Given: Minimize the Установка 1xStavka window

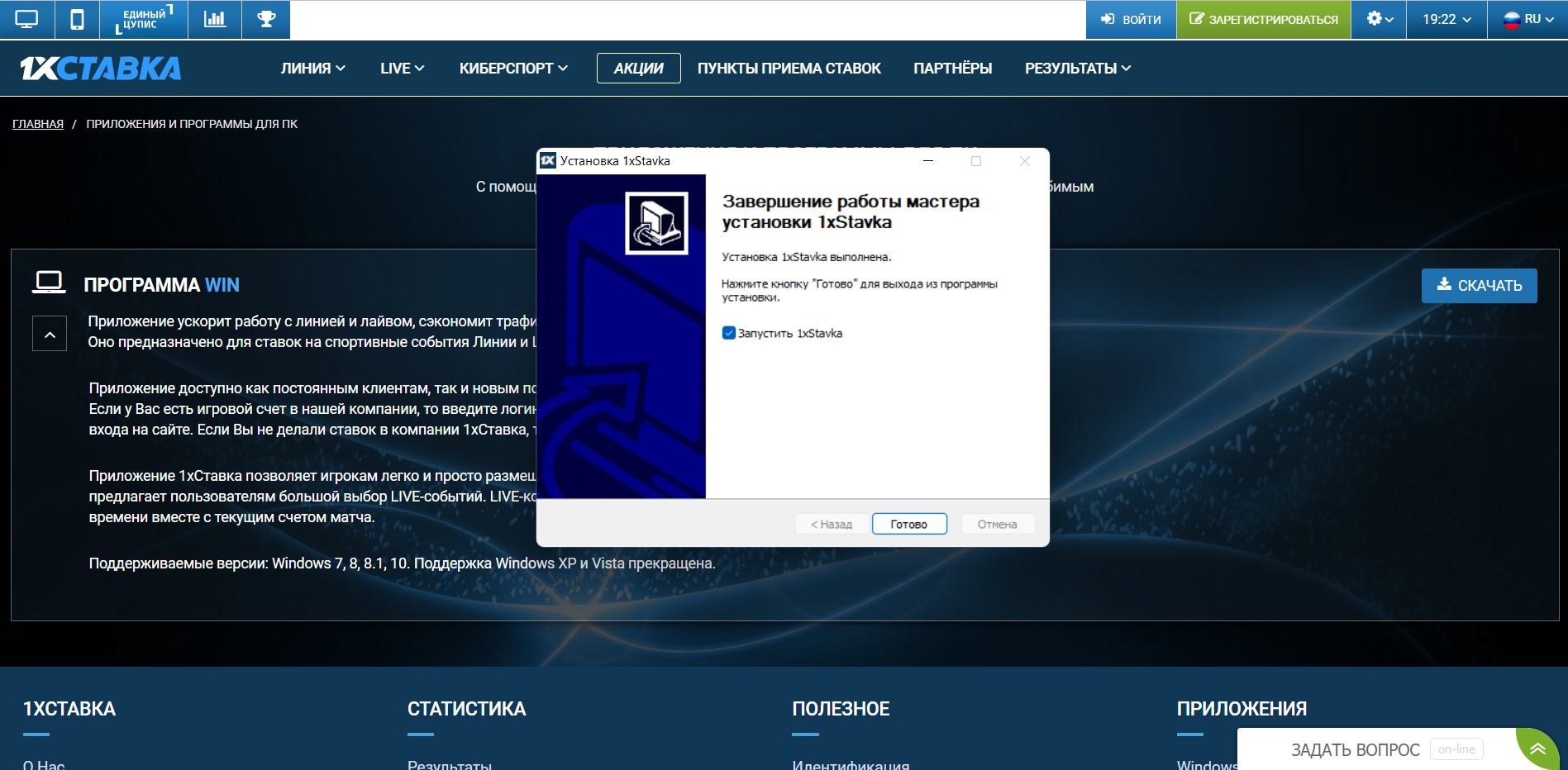Looking at the screenshot, I should (928, 161).
